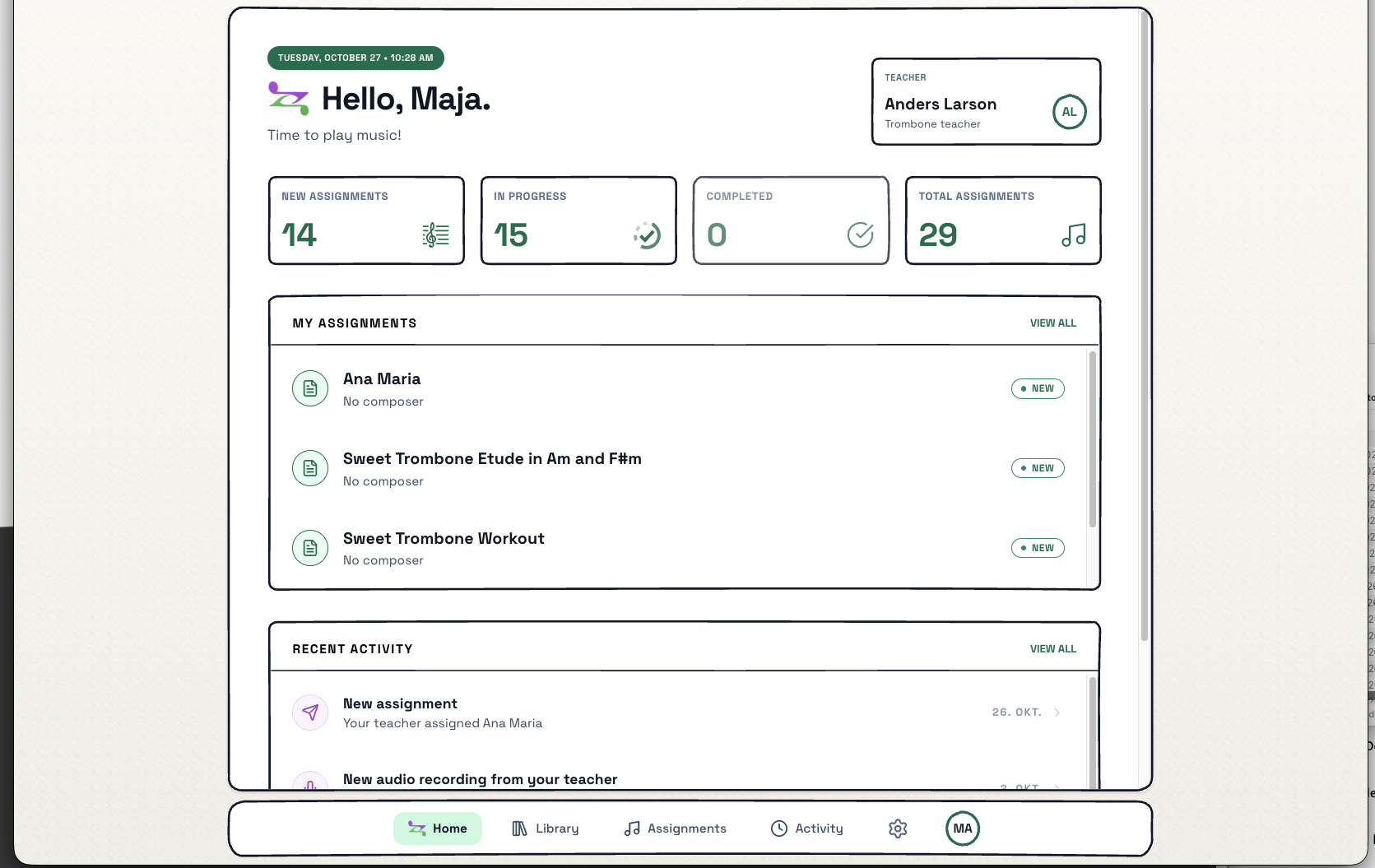Open the Library tab
This screenshot has height=868, width=1375.
point(546,829)
